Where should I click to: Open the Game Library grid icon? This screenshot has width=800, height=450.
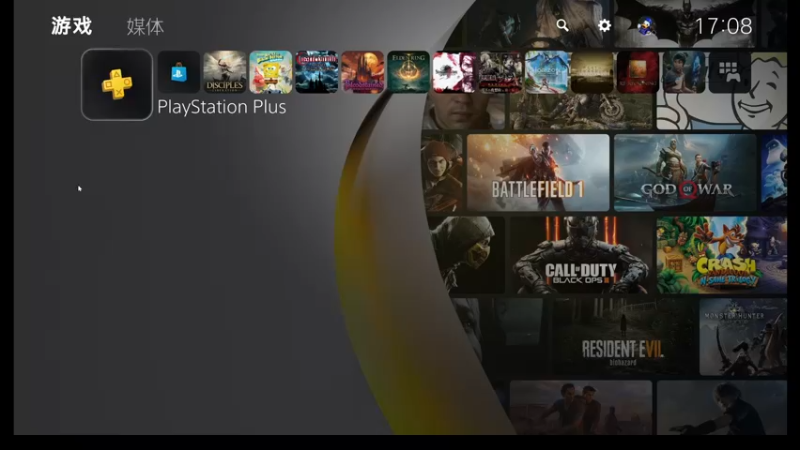click(x=730, y=72)
